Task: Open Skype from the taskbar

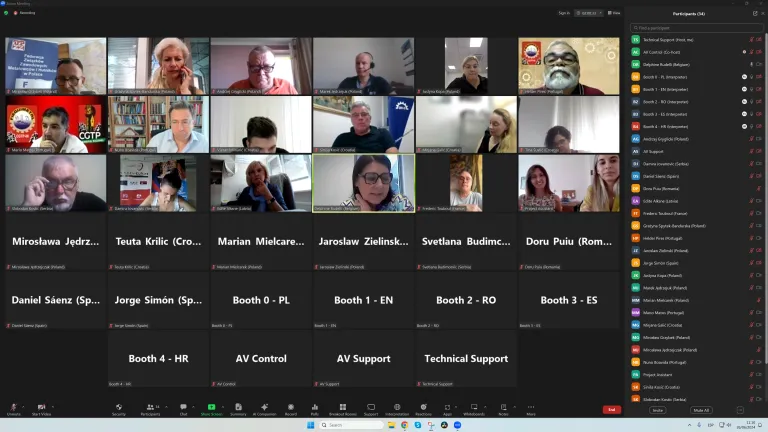Action: tap(418, 425)
